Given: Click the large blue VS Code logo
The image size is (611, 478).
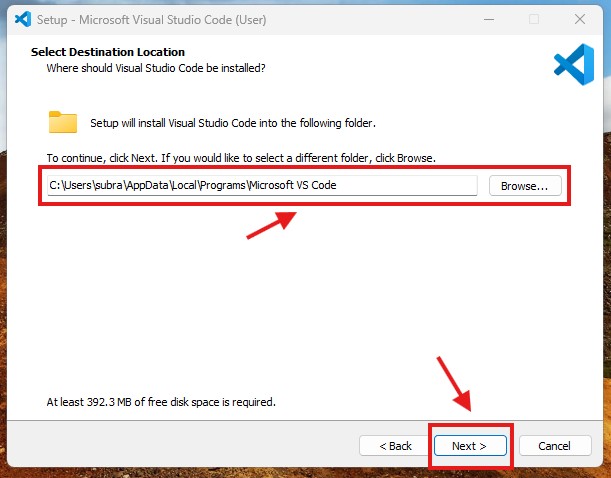Looking at the screenshot, I should [573, 63].
